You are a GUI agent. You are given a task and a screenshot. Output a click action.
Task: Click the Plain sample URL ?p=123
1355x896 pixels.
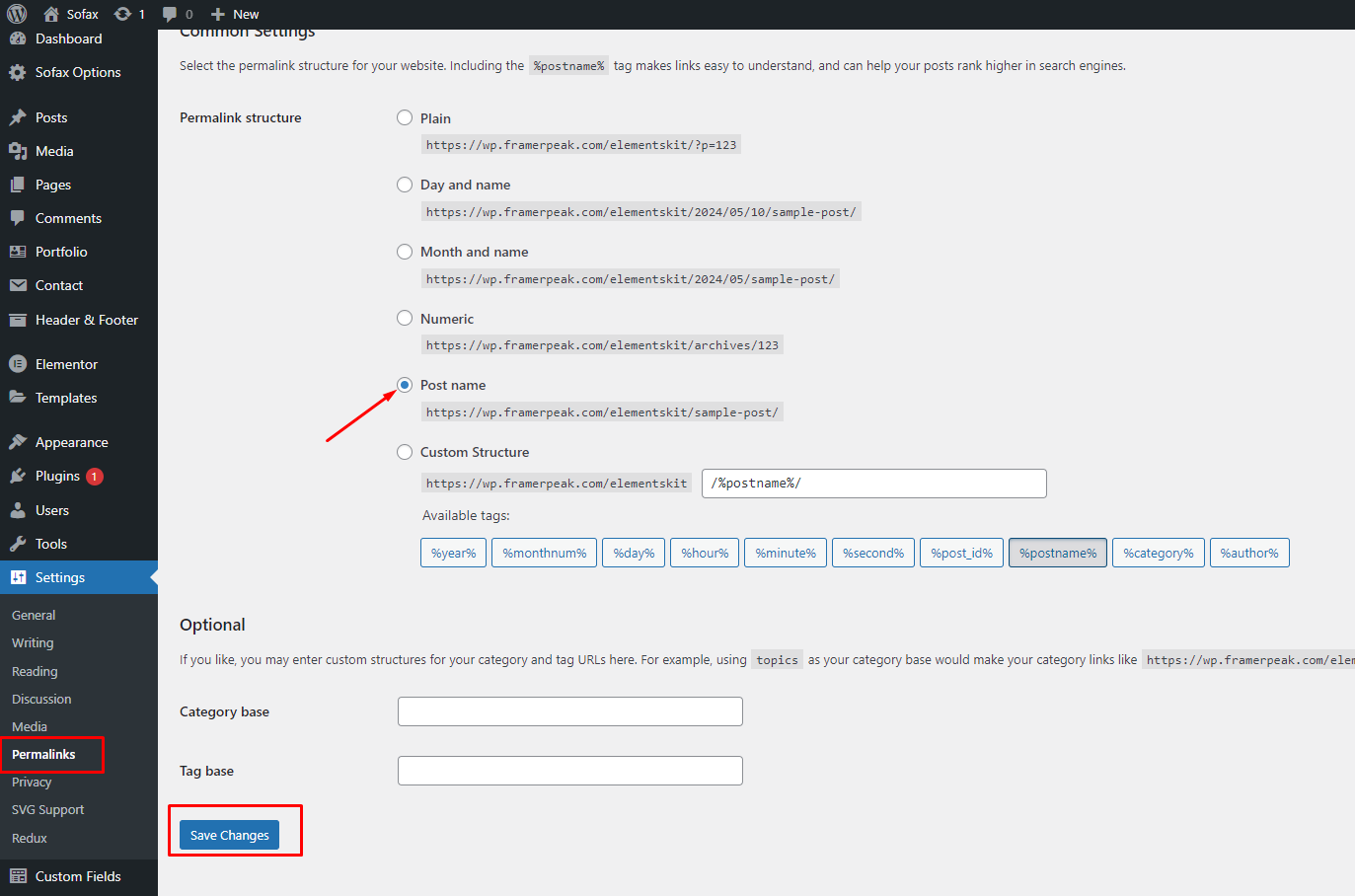click(x=581, y=145)
